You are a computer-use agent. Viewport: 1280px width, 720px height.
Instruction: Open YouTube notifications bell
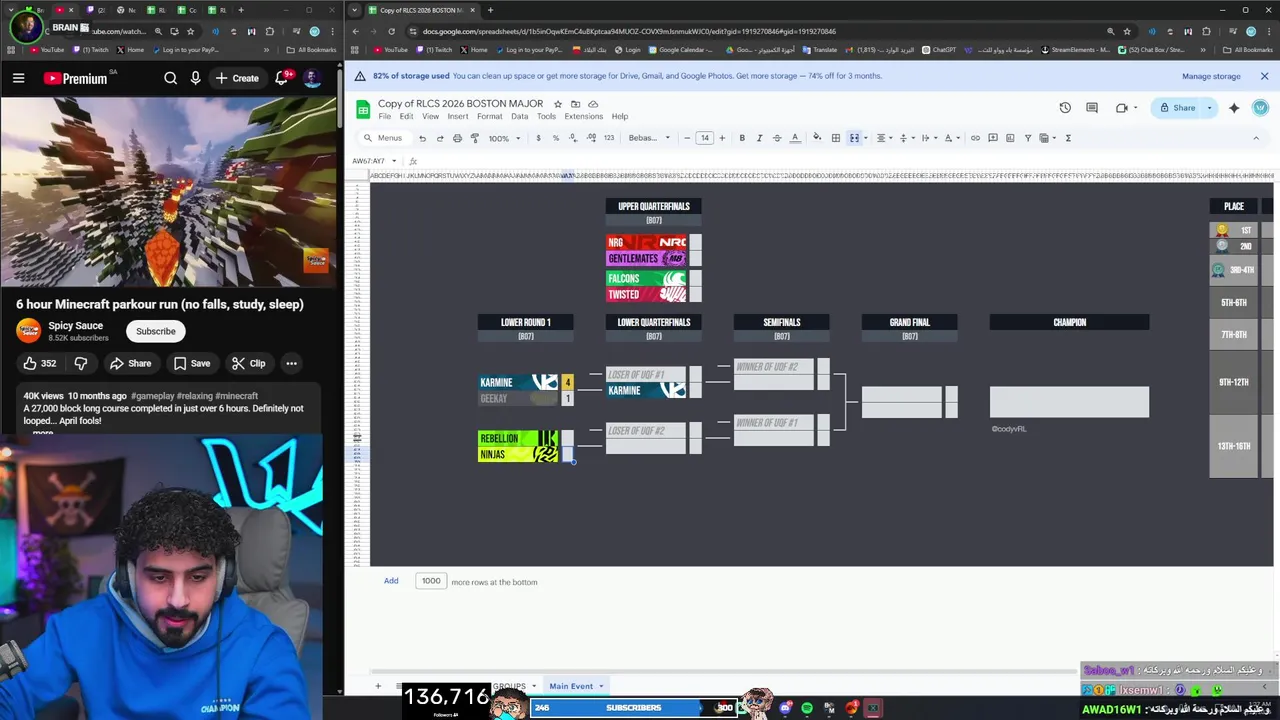point(282,78)
